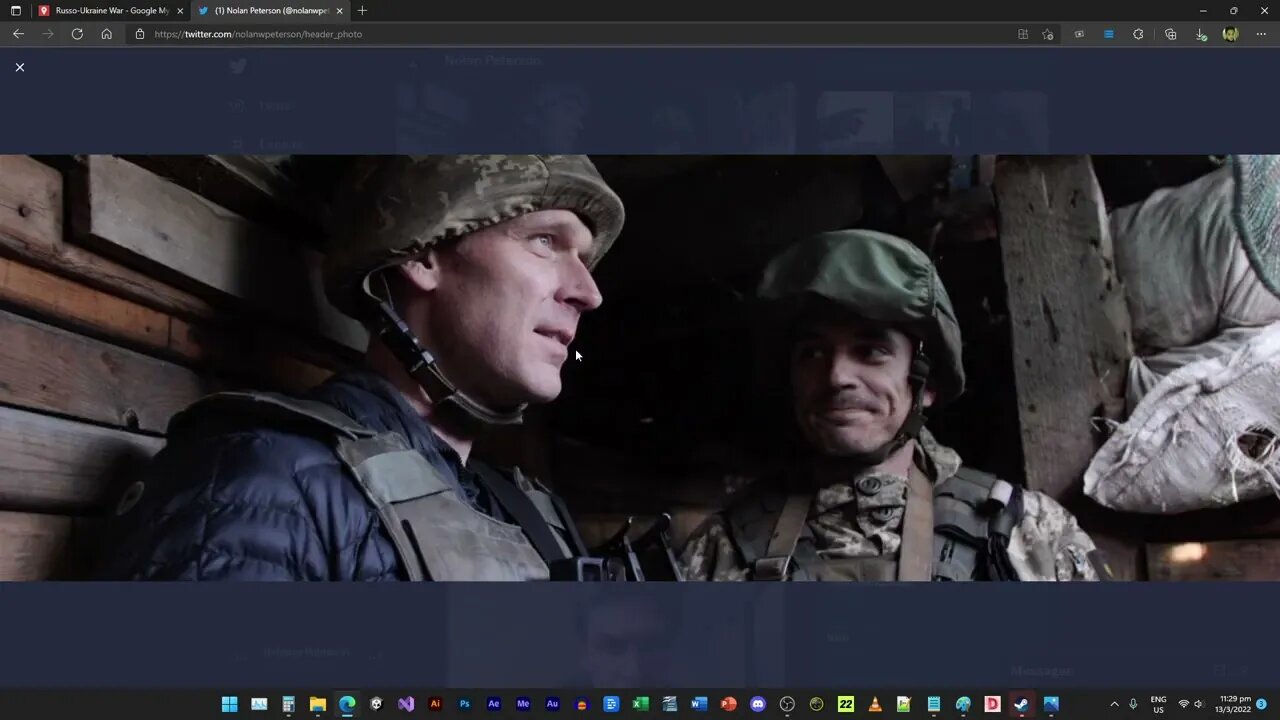Open File Explorer from the taskbar

coord(317,704)
